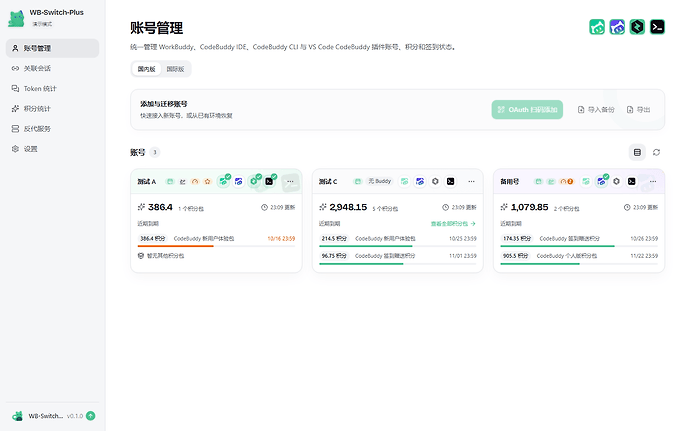Click the chart badge on 测试 A card
Image resolution: width=690 pixels, height=431 pixels.
[x=183, y=181]
